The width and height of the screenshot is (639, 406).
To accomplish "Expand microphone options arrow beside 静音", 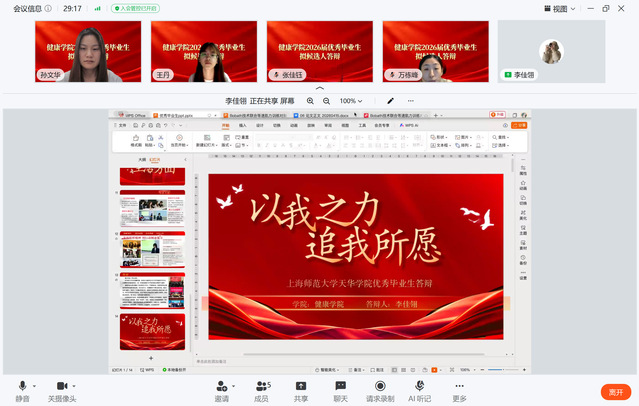I will pyautogui.click(x=36, y=385).
